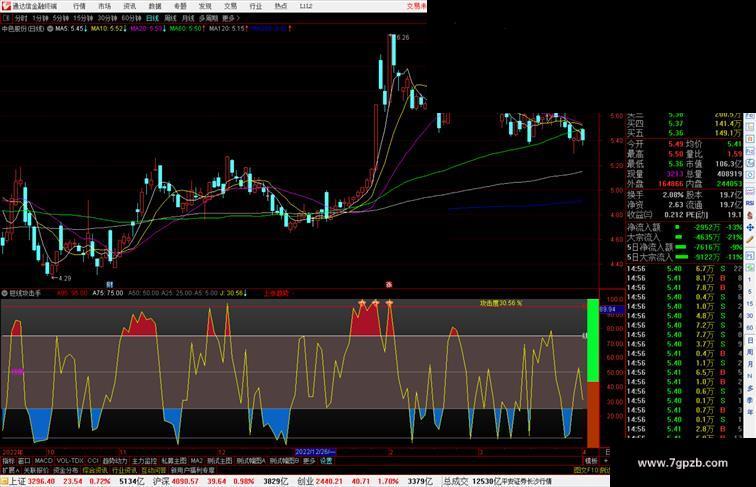The height and width of the screenshot is (487, 756).
Task: Expand the 扩展 panel toggle
Action: (10, 470)
